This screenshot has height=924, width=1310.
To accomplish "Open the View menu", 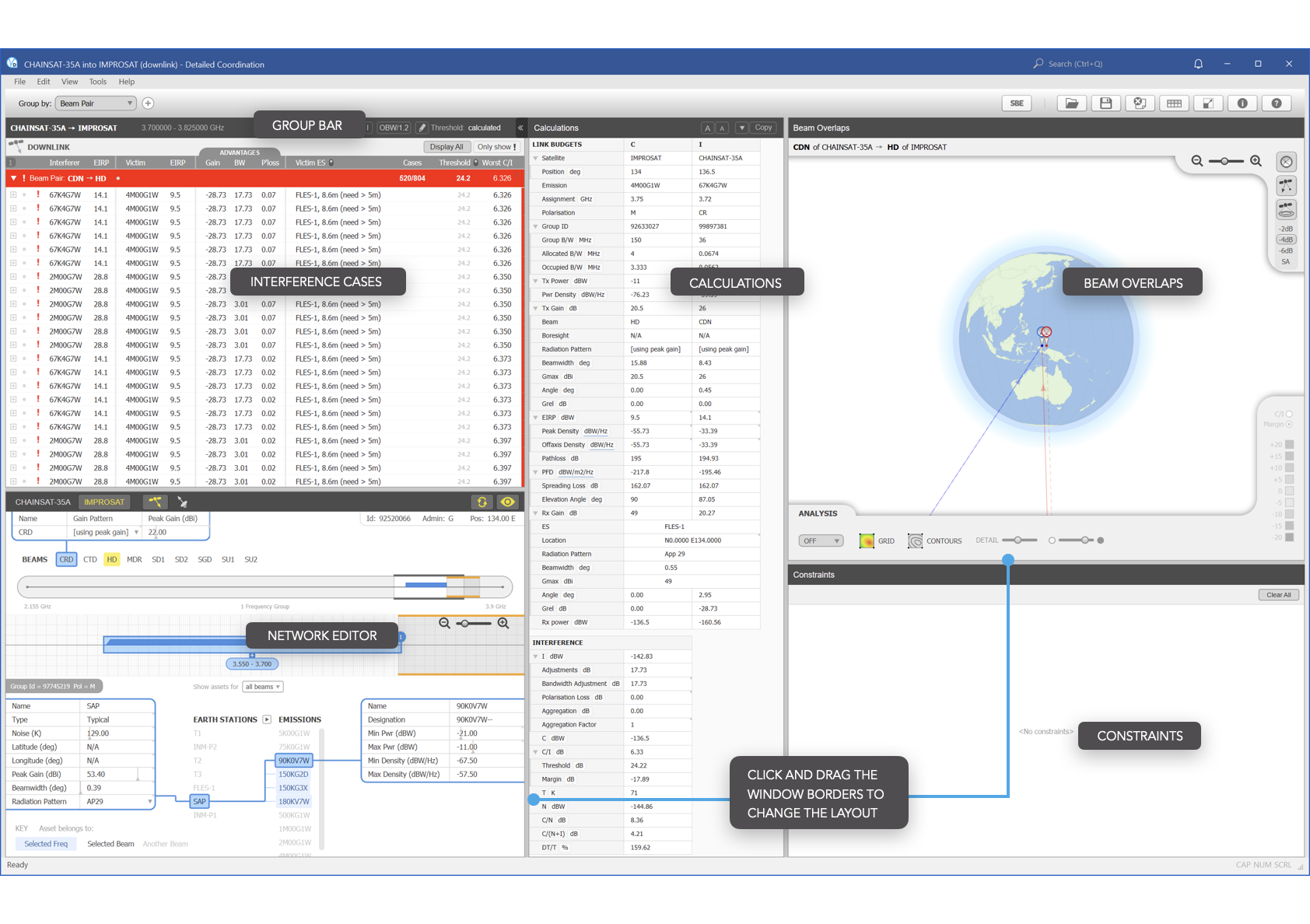I will click(x=70, y=82).
